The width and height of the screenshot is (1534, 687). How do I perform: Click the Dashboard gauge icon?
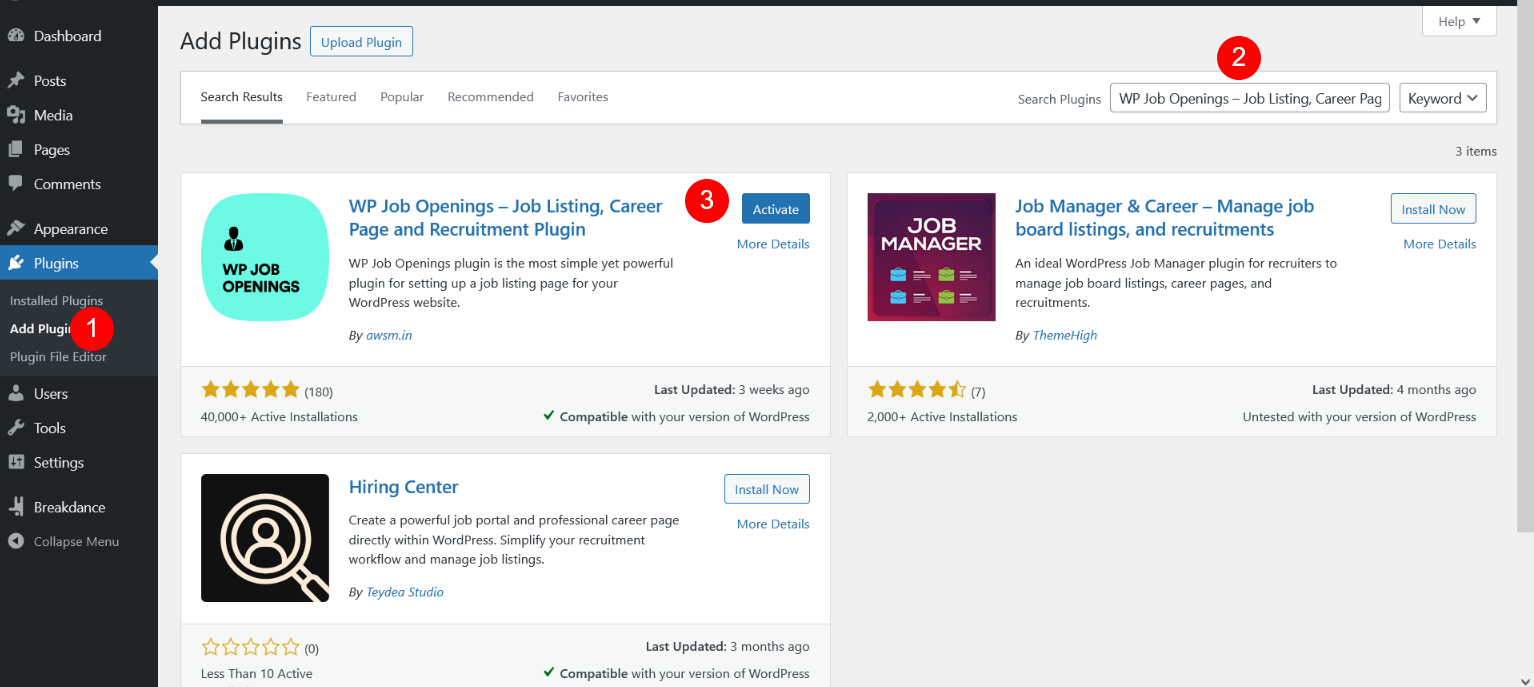pos(16,36)
